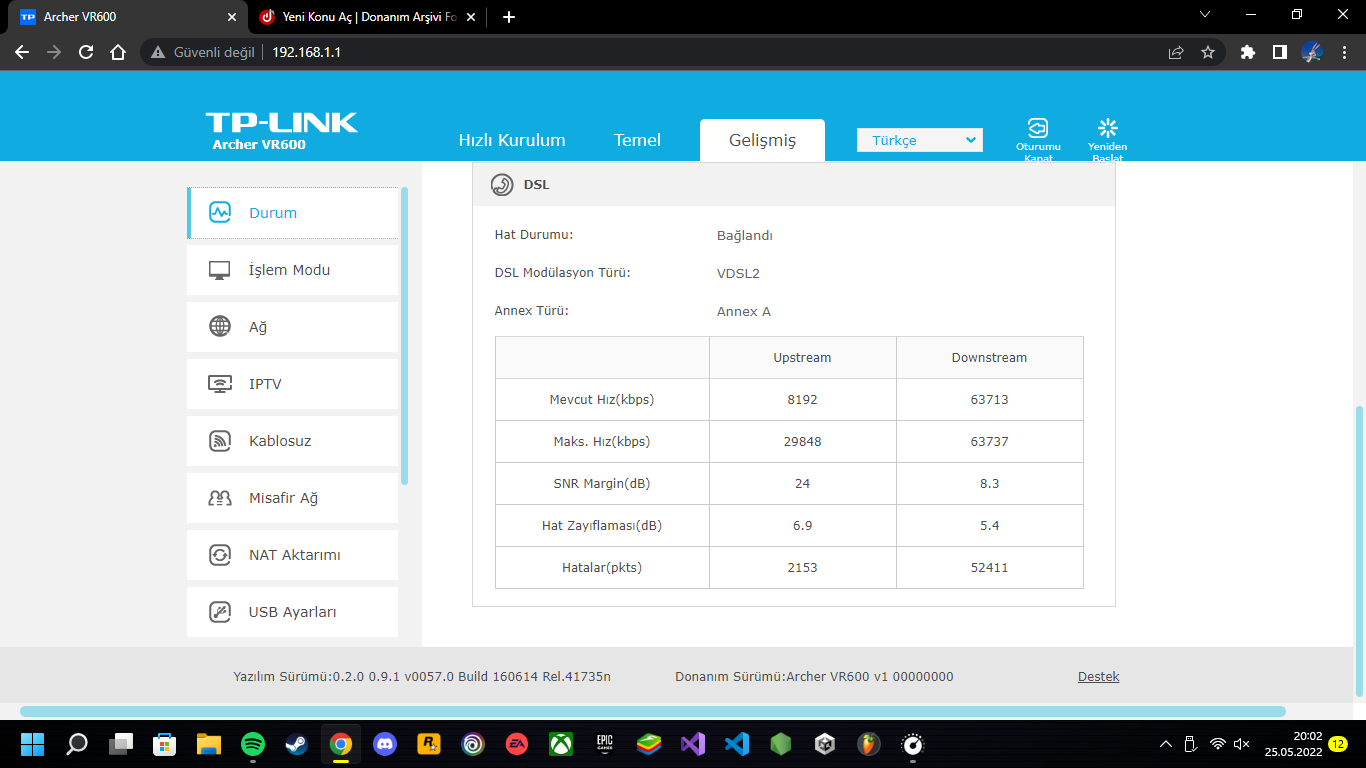Viewport: 1366px width, 768px height.
Task: Switch to the Hızlı Kurulum tab
Action: click(x=512, y=140)
